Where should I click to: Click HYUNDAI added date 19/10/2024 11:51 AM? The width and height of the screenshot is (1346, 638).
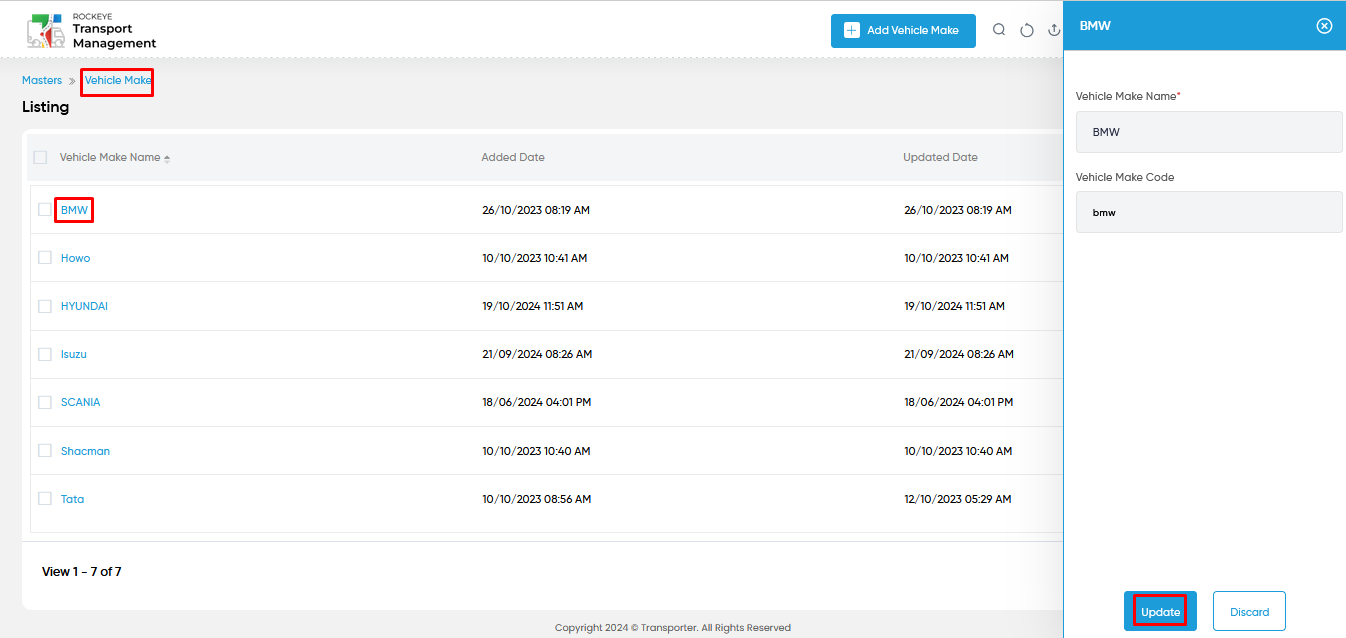[x=533, y=306]
